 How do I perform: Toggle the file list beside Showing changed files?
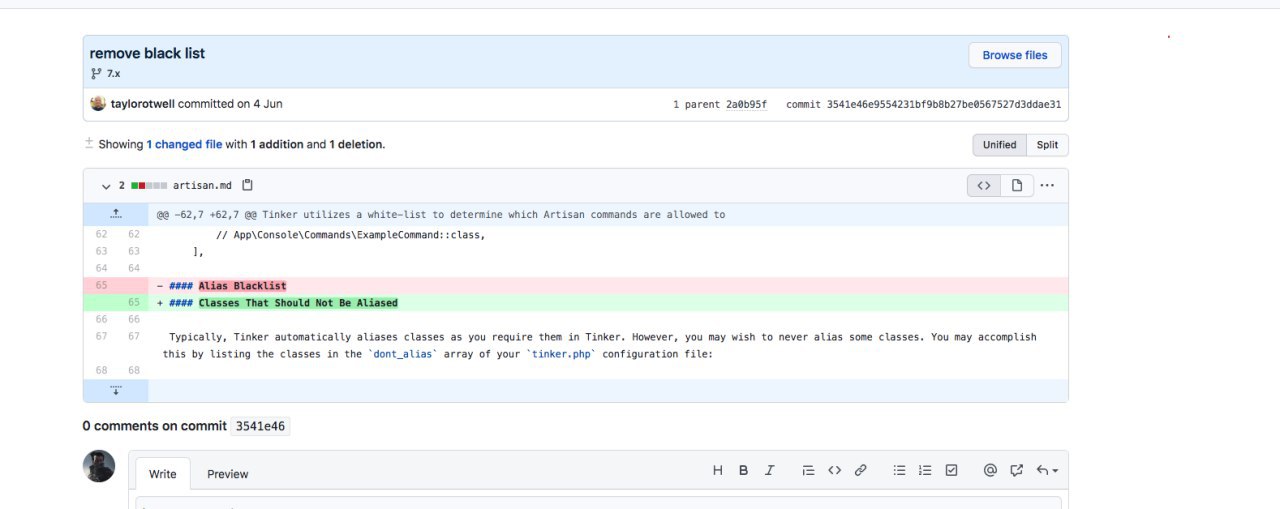(89, 143)
